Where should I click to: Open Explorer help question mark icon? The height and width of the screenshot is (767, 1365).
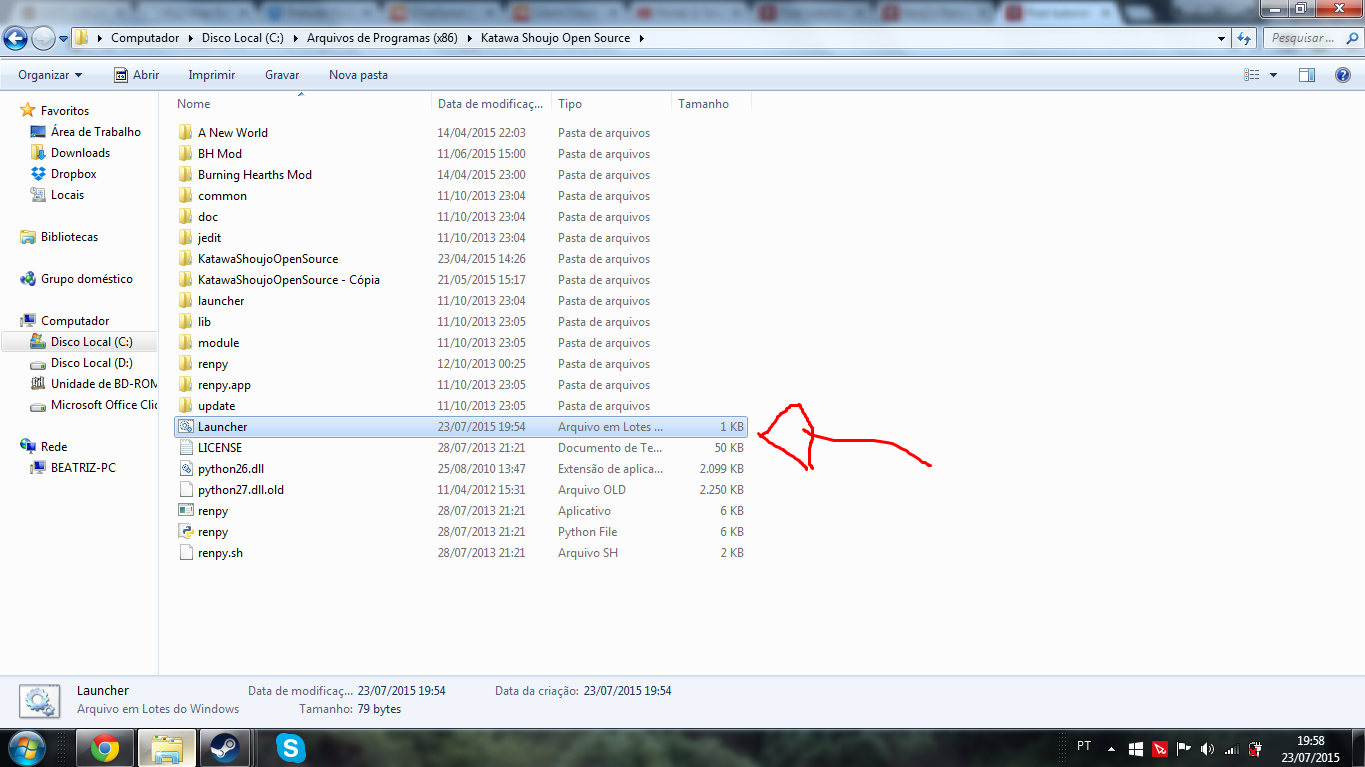pyautogui.click(x=1343, y=75)
